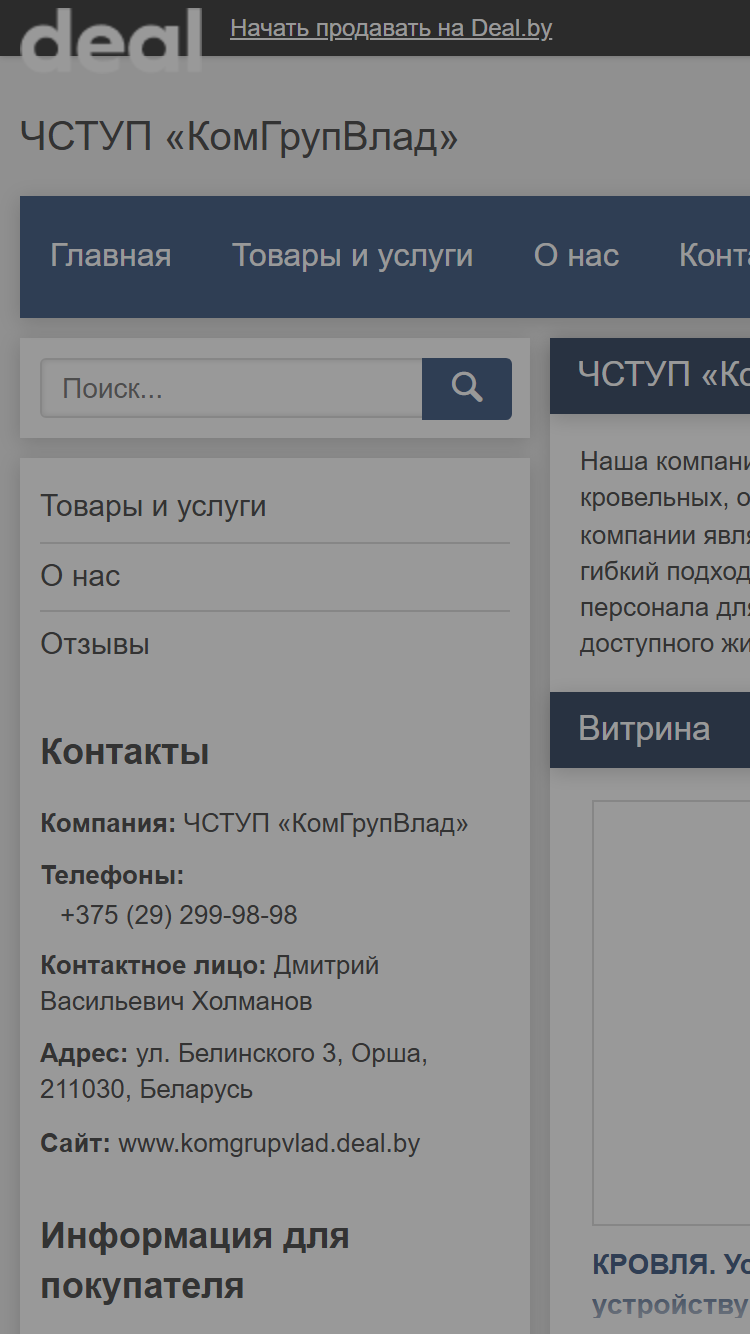Click the ЧСТУП «КомГрупВлад» page title
This screenshot has width=750, height=1334.
(x=239, y=137)
